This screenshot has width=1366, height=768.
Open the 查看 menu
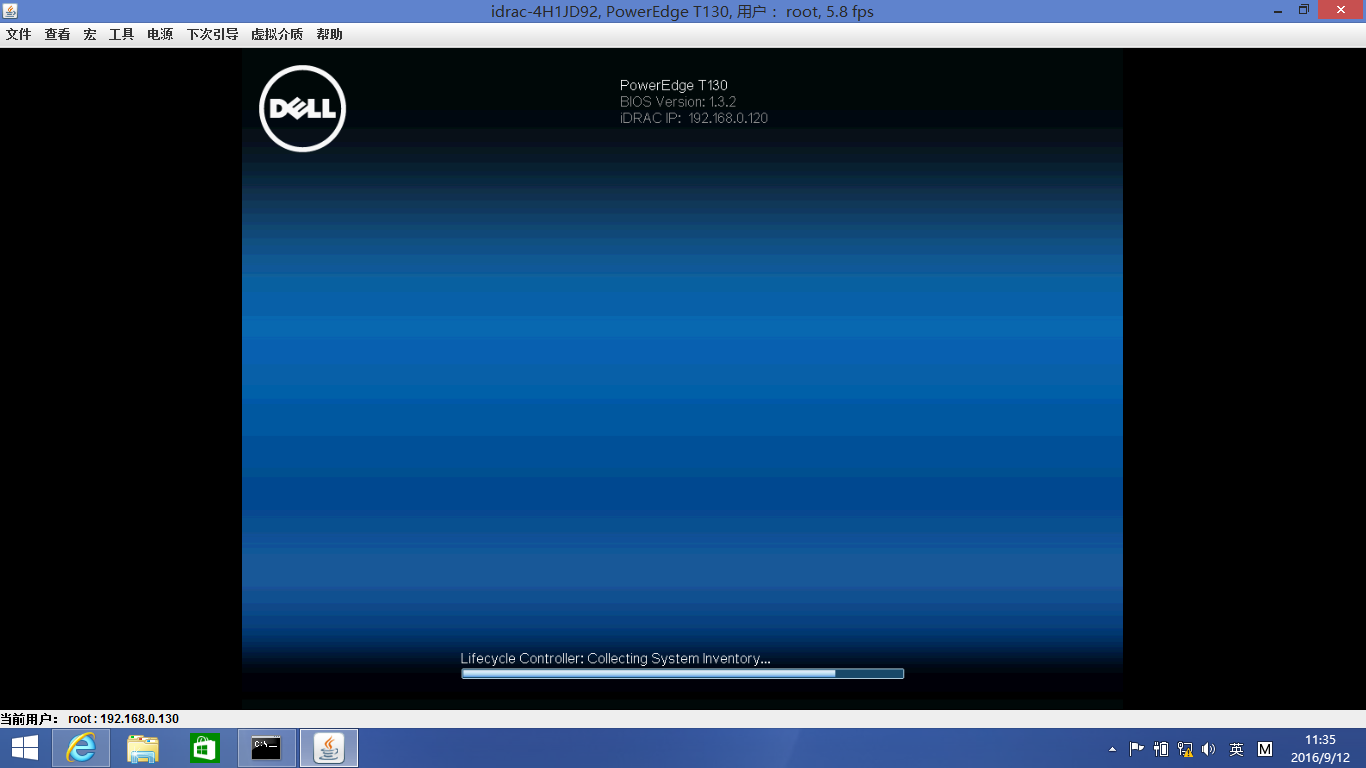point(57,34)
